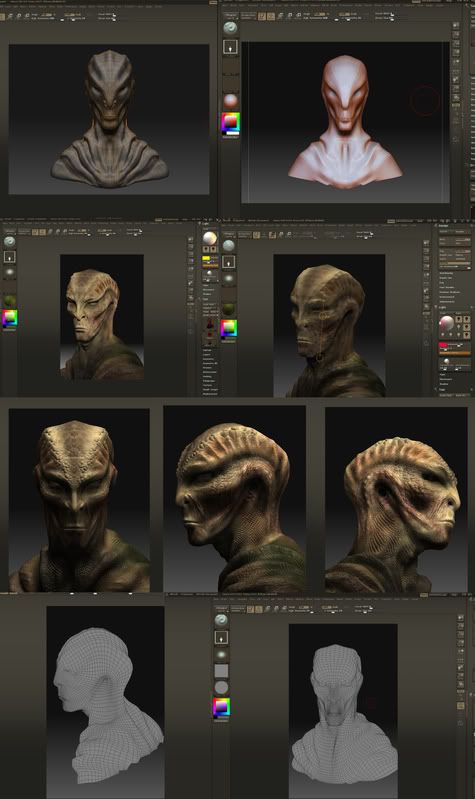475x799 pixels.
Task: Open the stroke thumbnail beside the three-quarter view textured alien
Action: coord(9,257)
